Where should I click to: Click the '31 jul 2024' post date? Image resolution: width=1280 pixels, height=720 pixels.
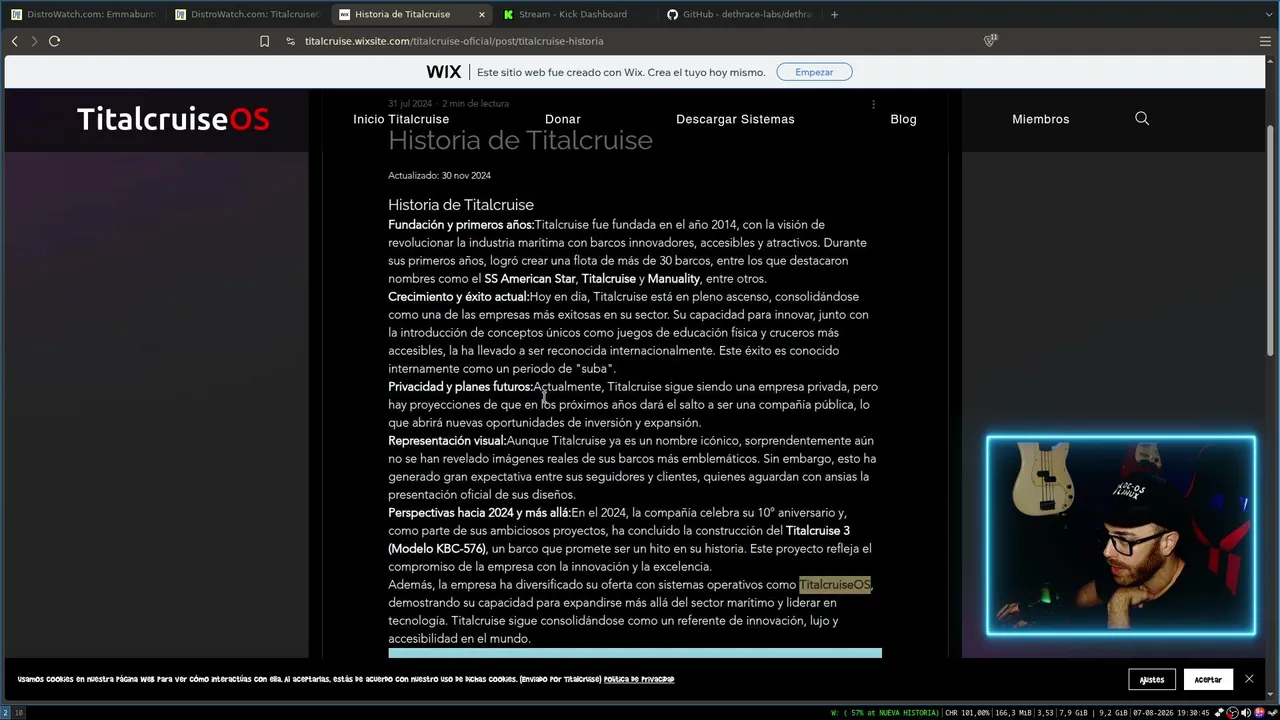410,104
